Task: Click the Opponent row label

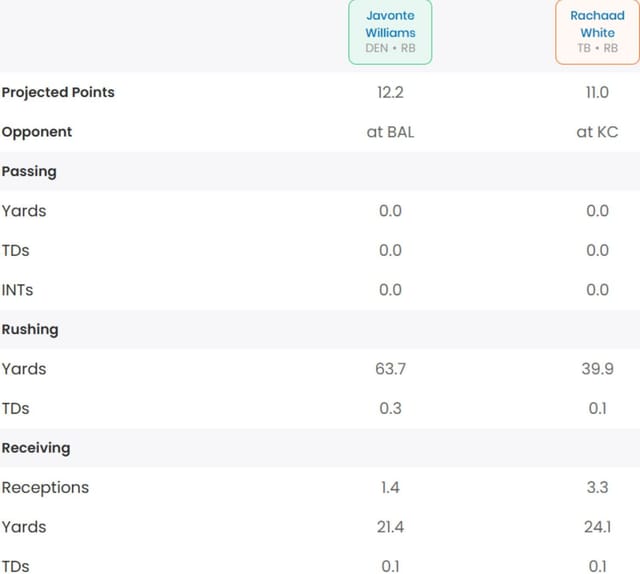Action: click(x=37, y=132)
